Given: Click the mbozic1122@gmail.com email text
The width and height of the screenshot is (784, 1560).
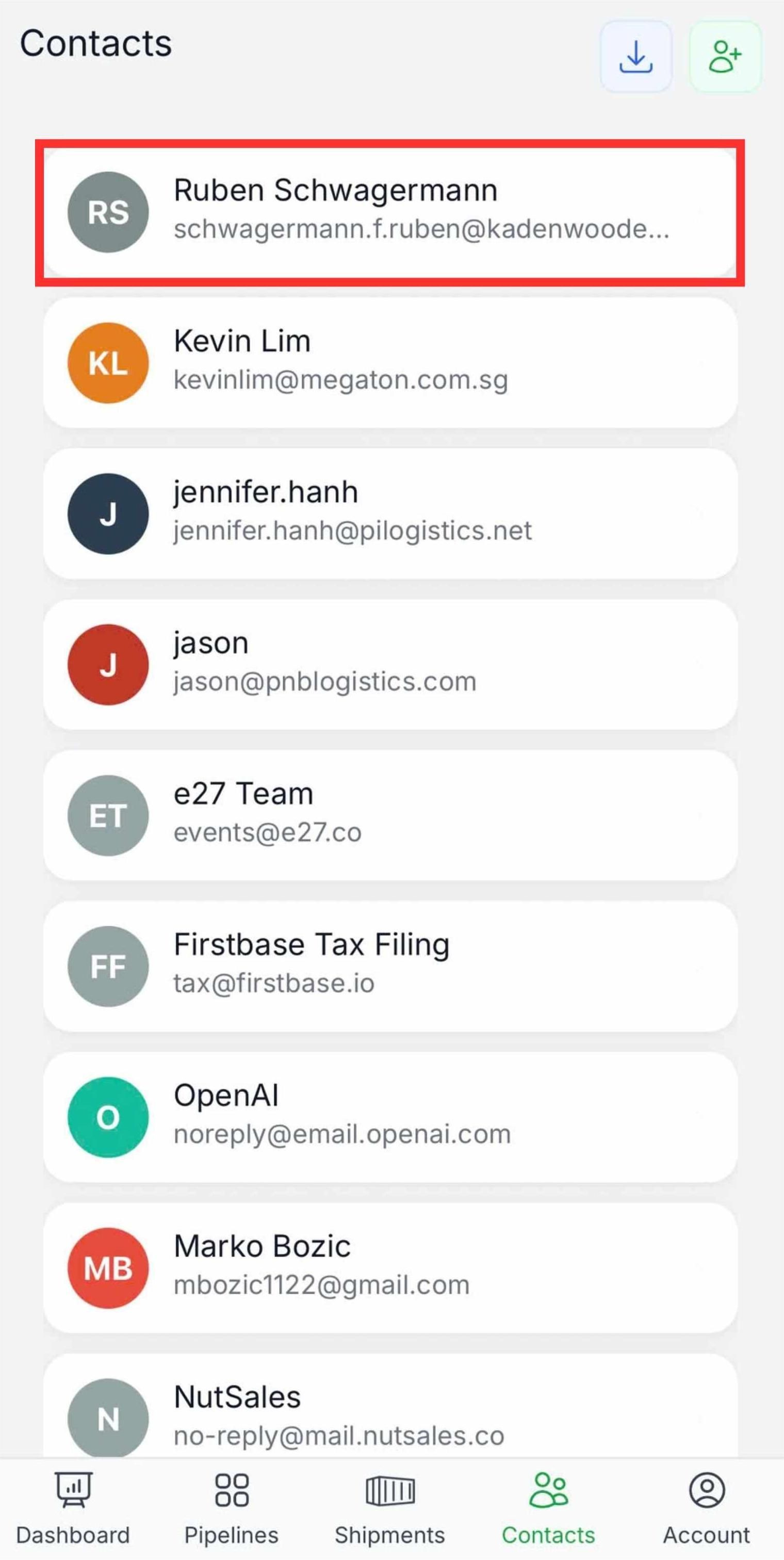Looking at the screenshot, I should tap(321, 1284).
